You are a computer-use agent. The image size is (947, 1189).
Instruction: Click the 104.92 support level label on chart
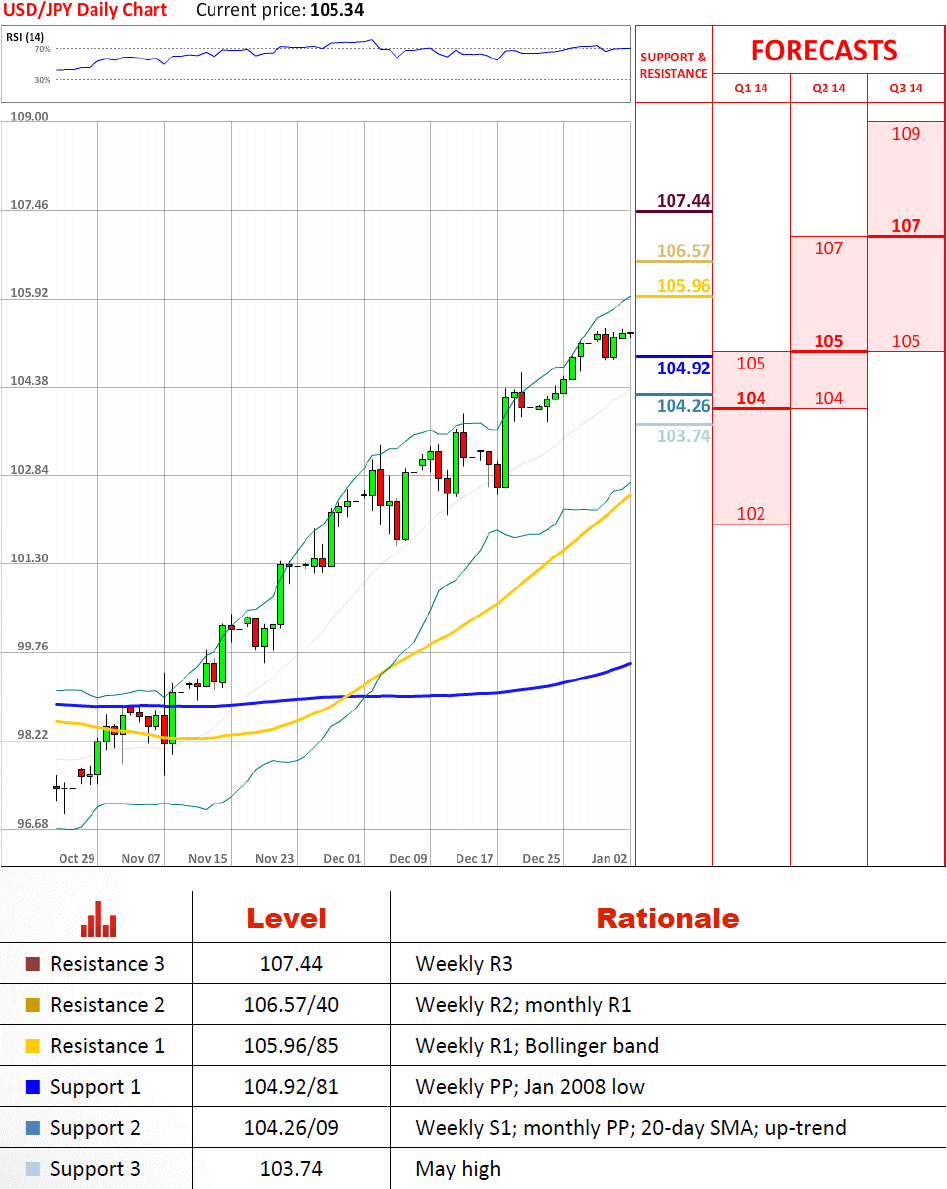tap(683, 368)
